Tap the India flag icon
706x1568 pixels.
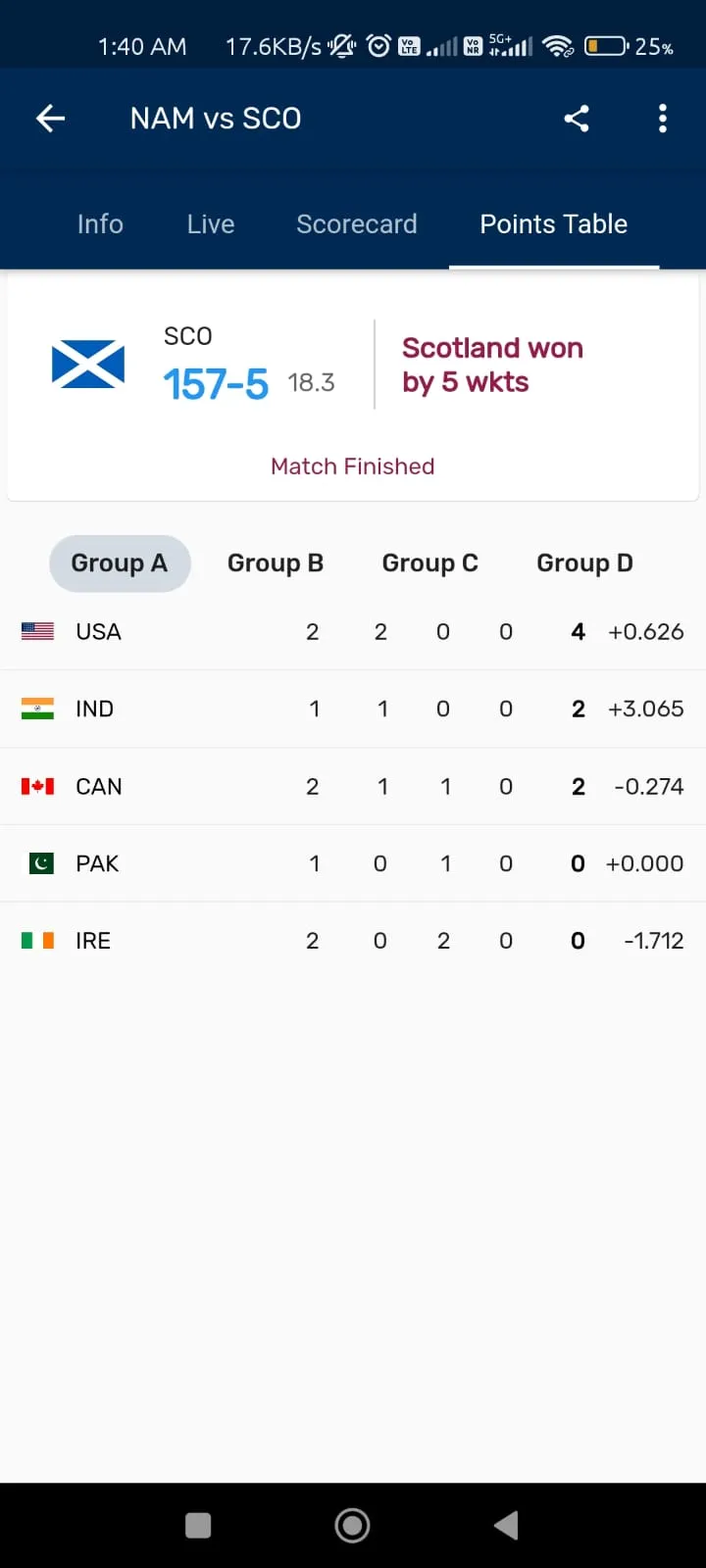point(37,709)
